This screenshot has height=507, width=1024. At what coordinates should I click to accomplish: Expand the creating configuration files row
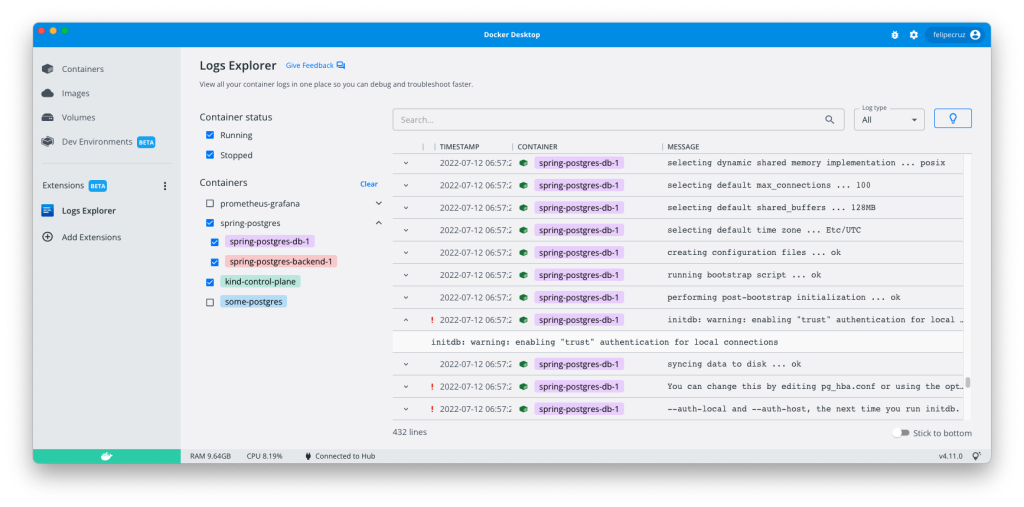406,253
